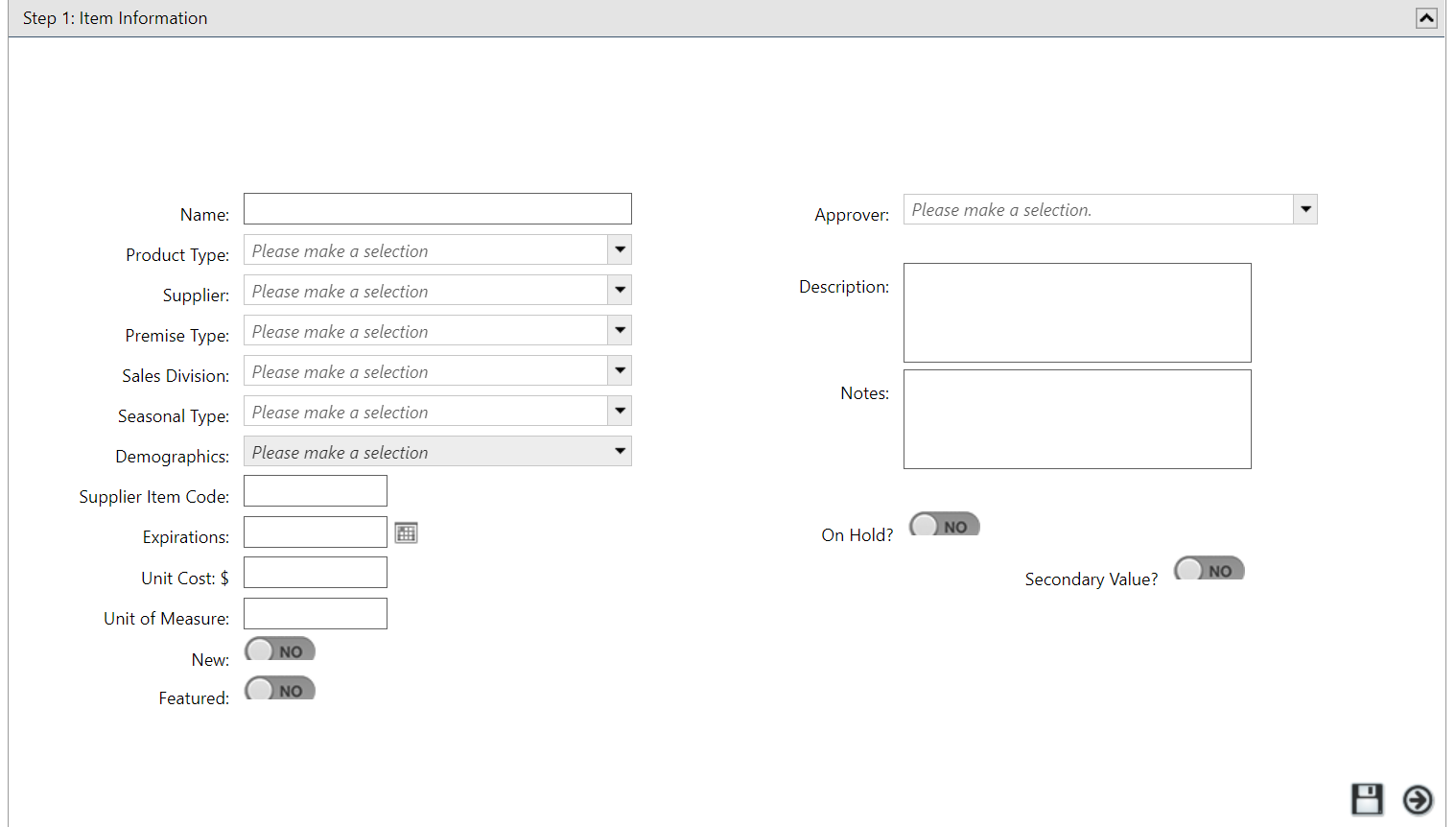Open the Expirations date picker calendar
1456x827 pixels.
[406, 532]
